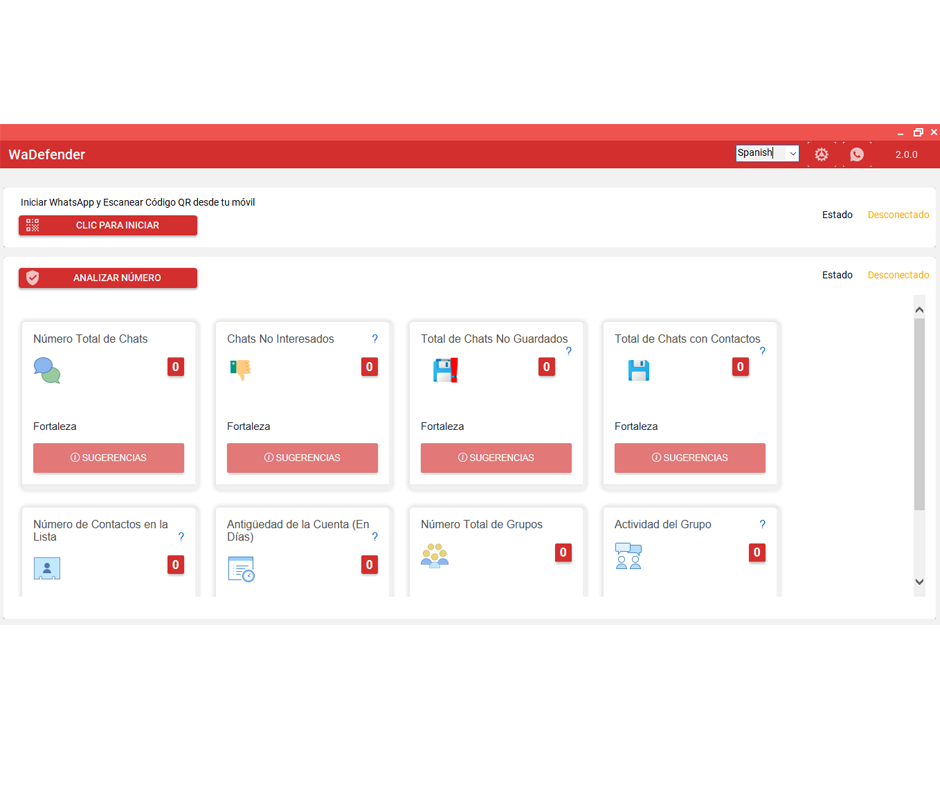Click the chat bubbles icon under Número Total de Chats
Screen dimensions: 940x788
tap(47, 370)
